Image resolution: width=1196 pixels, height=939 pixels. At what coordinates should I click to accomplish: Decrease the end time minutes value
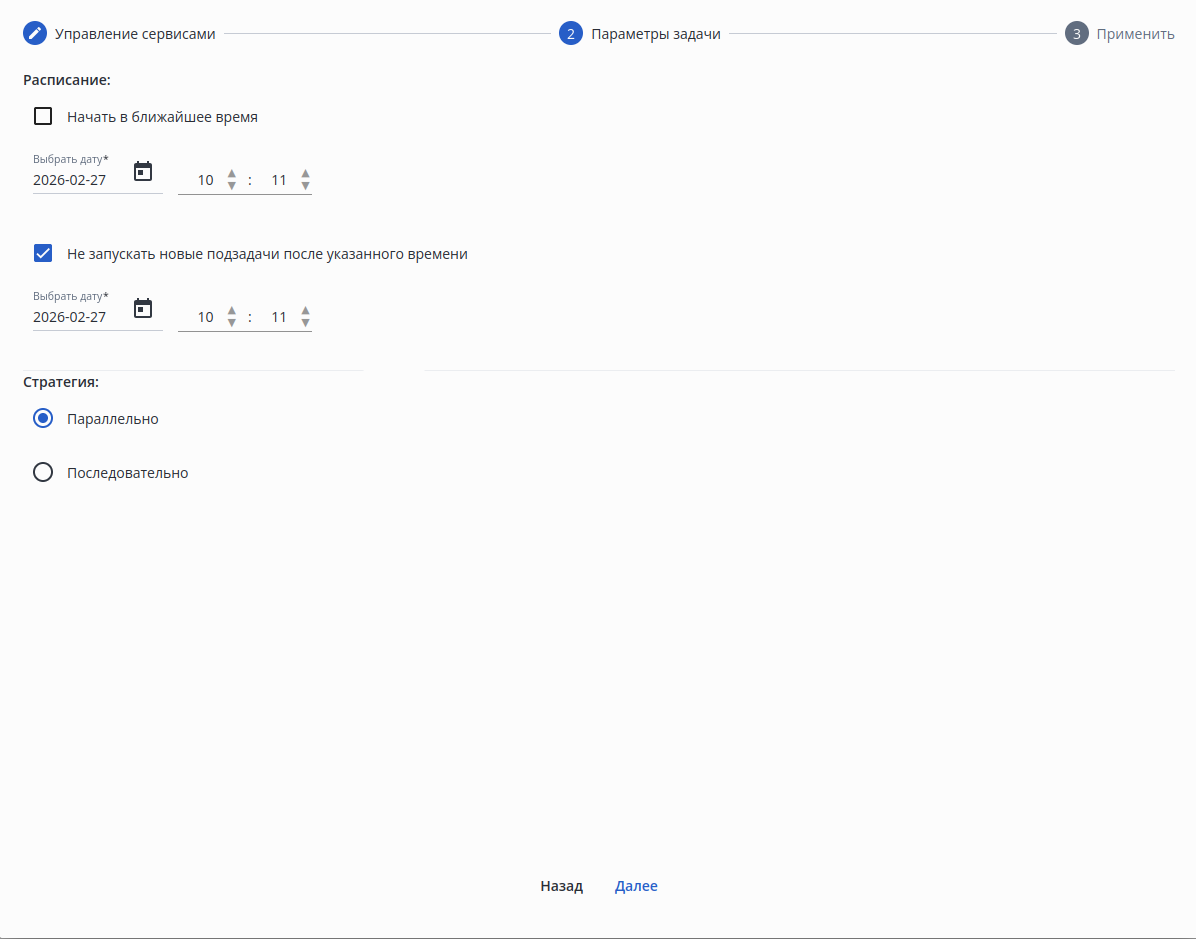pos(305,323)
